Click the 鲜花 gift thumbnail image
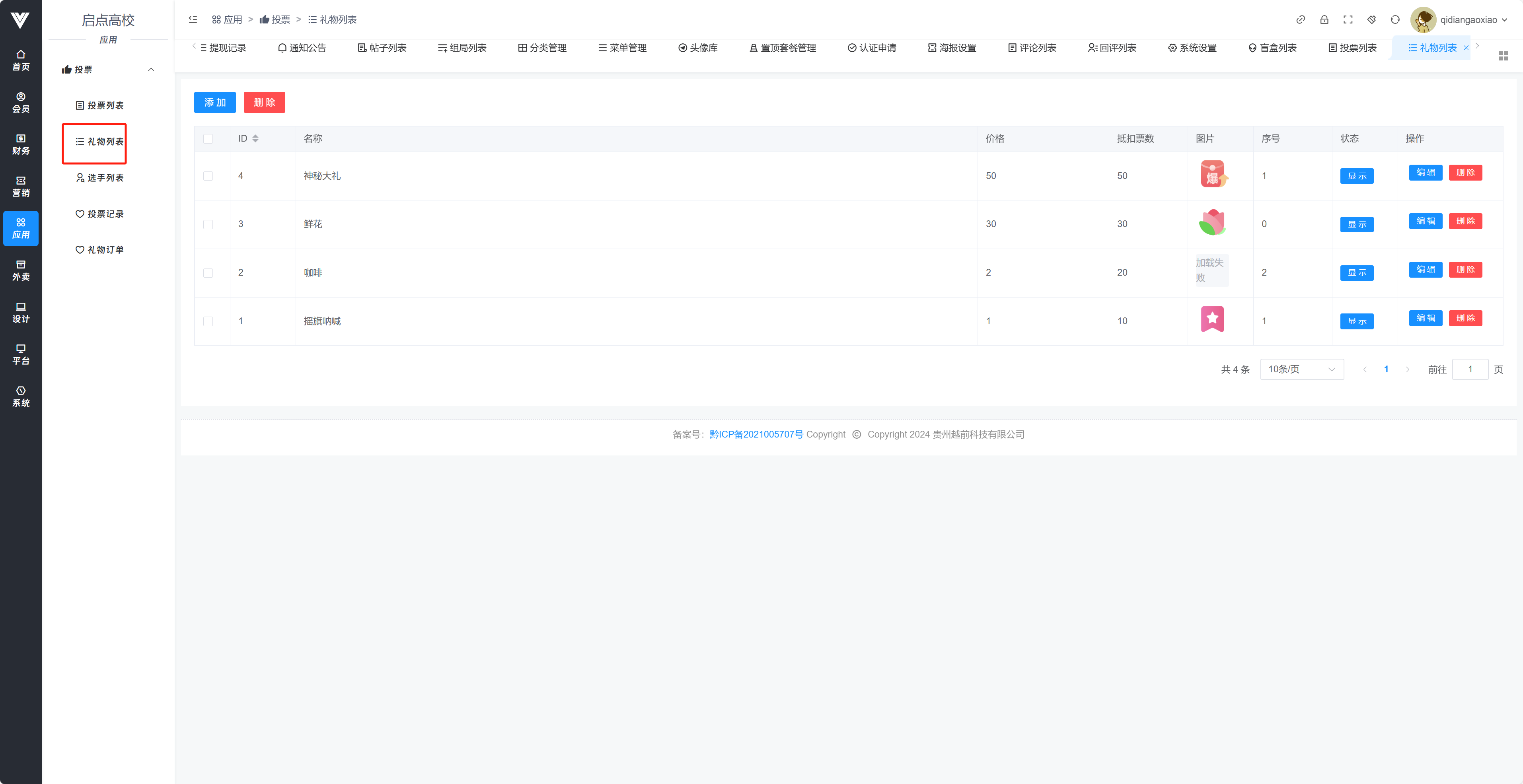Image resolution: width=1523 pixels, height=784 pixels. coord(1212,223)
